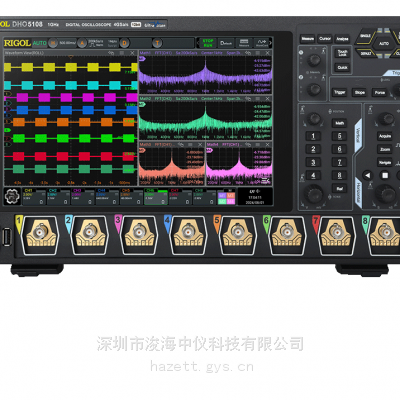Image resolution: width=400 pixels, height=400 pixels.
Task: Close the Waveform View window
Action: pyautogui.click(x=132, y=53)
